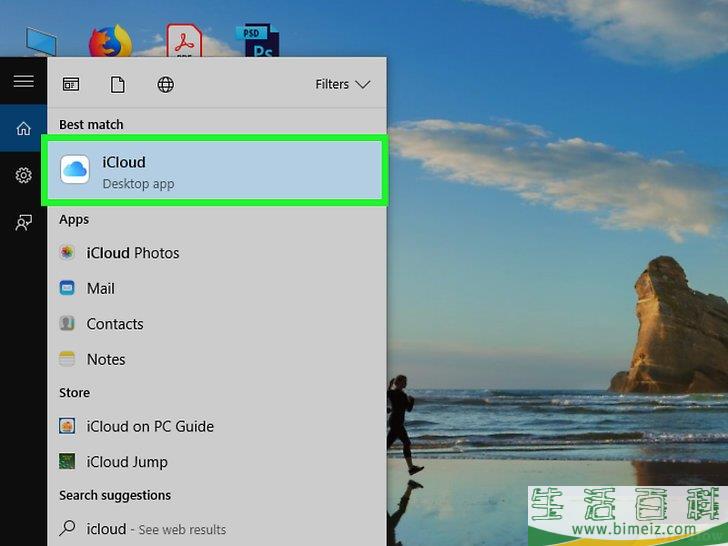
Task: Open the Photoshop PSD desktop file
Action: (x=258, y=40)
